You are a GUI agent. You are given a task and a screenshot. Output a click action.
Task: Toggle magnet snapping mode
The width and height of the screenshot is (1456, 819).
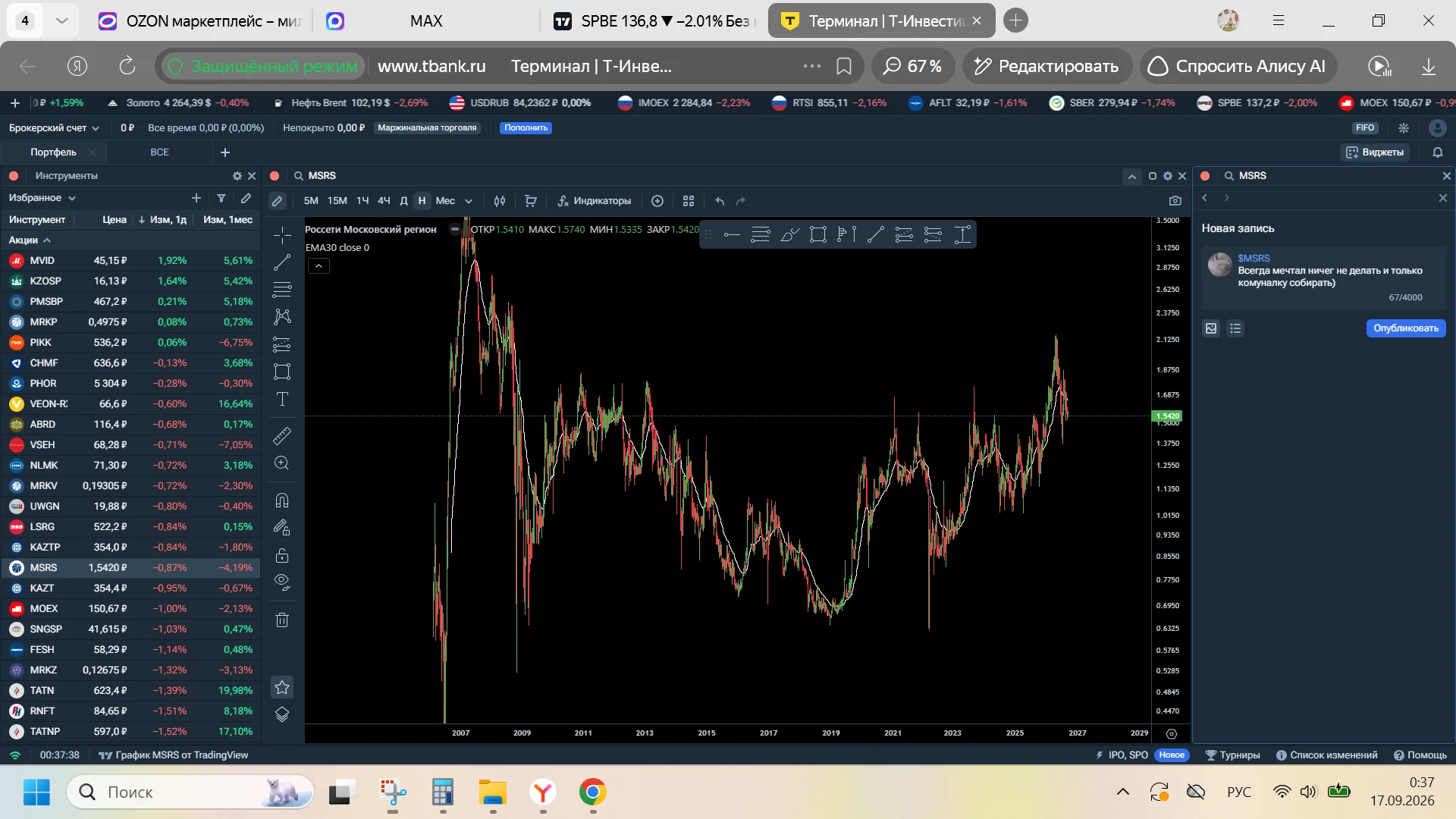coord(282,500)
